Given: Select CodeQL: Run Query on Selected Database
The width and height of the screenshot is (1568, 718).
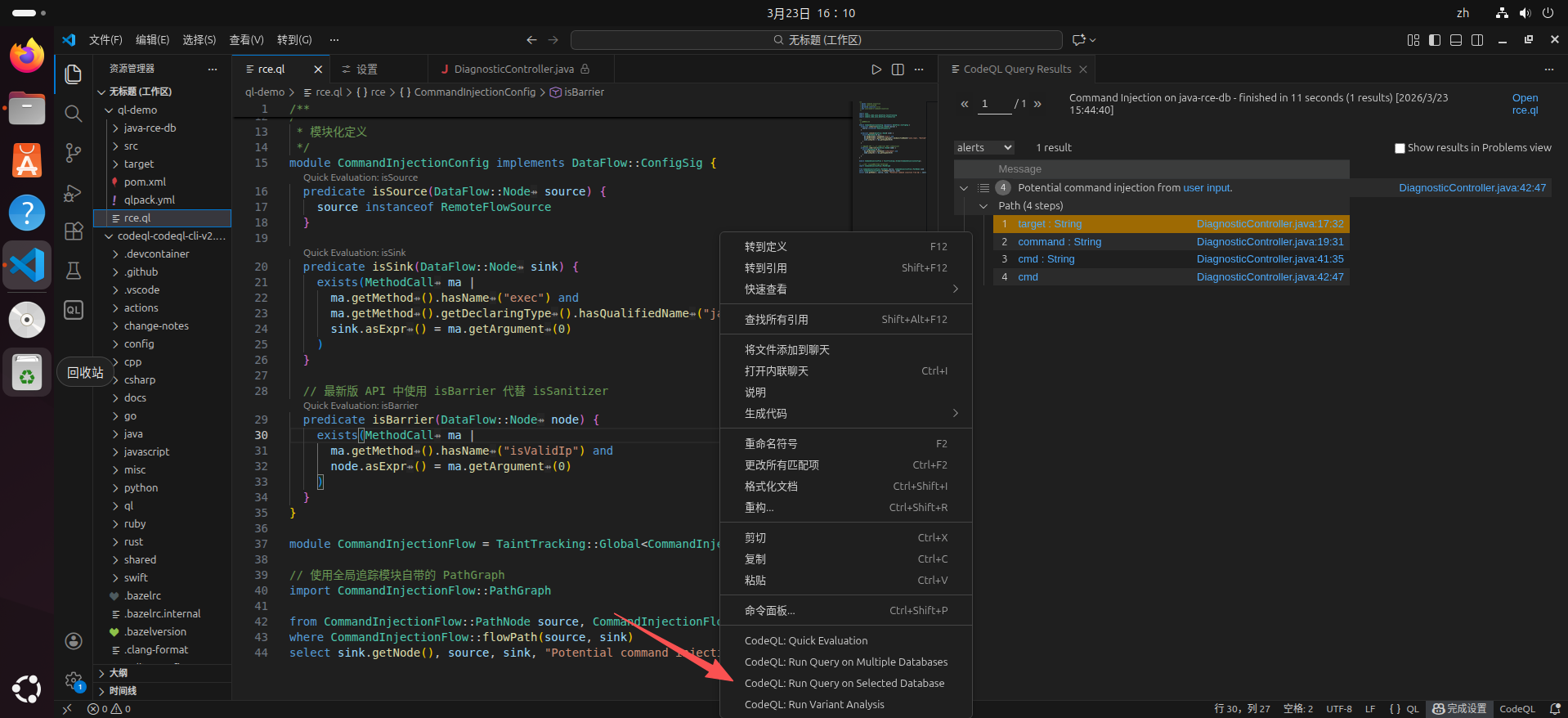Looking at the screenshot, I should tap(844, 684).
